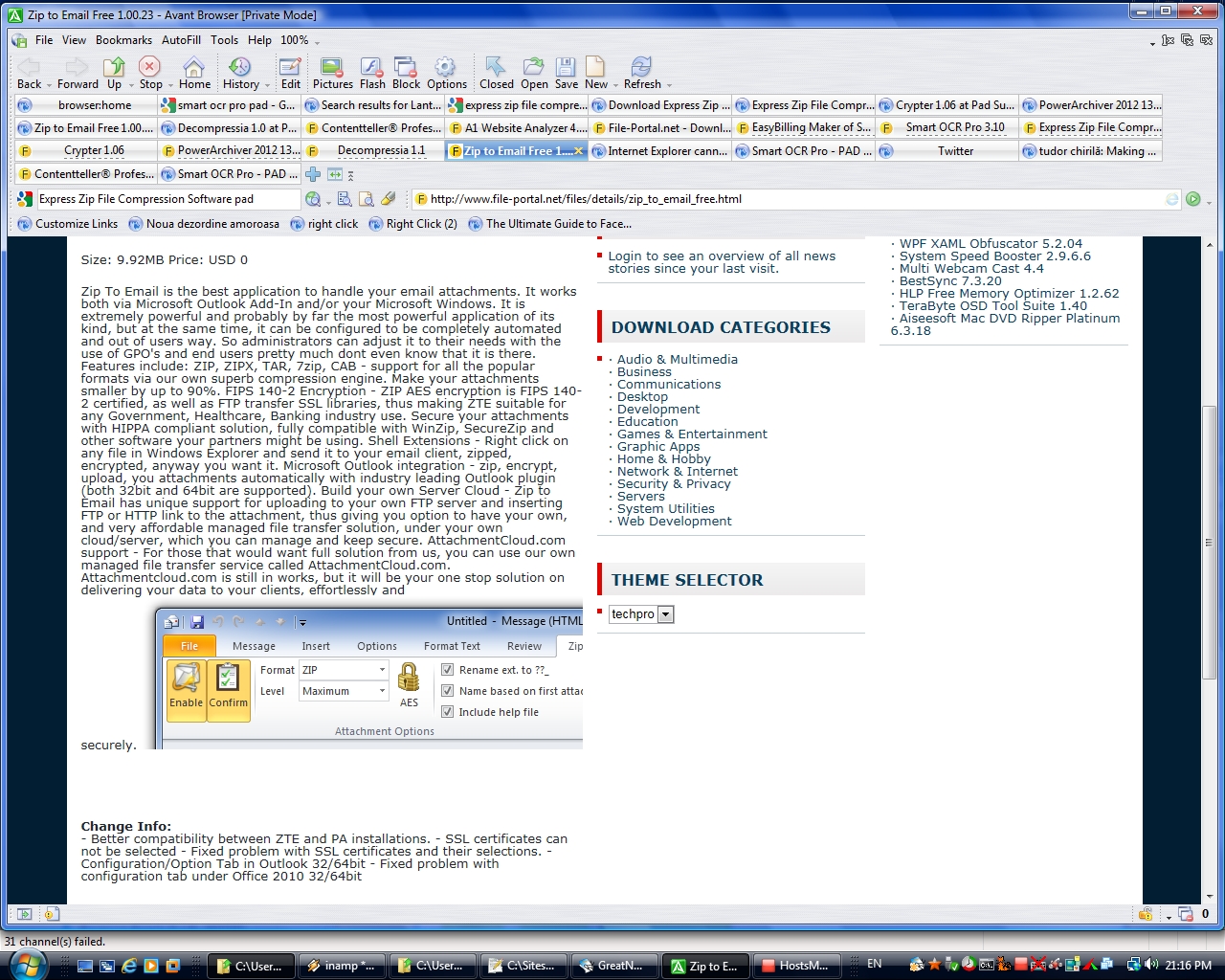Click Login to see news overview link

pos(722,262)
